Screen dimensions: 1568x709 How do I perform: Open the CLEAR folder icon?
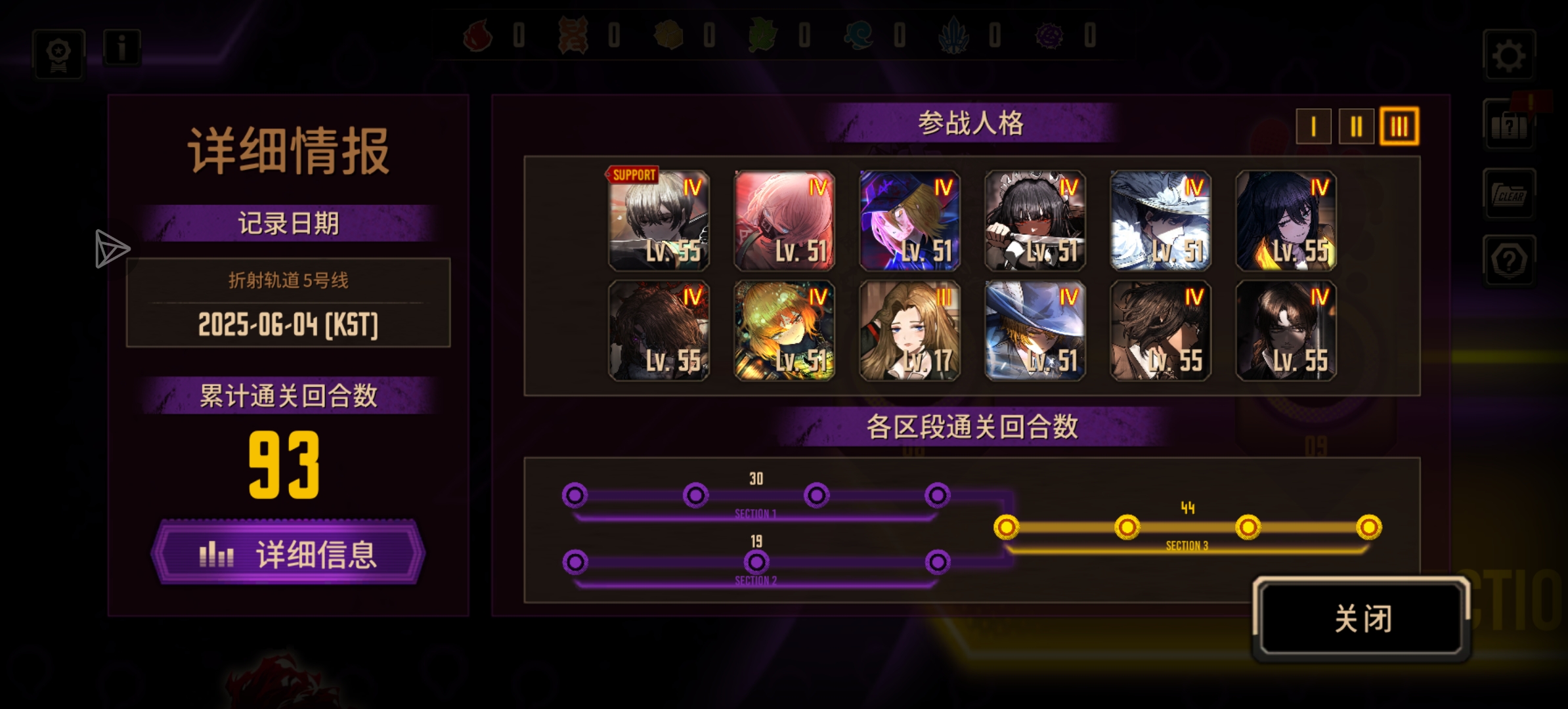pyautogui.click(x=1509, y=194)
